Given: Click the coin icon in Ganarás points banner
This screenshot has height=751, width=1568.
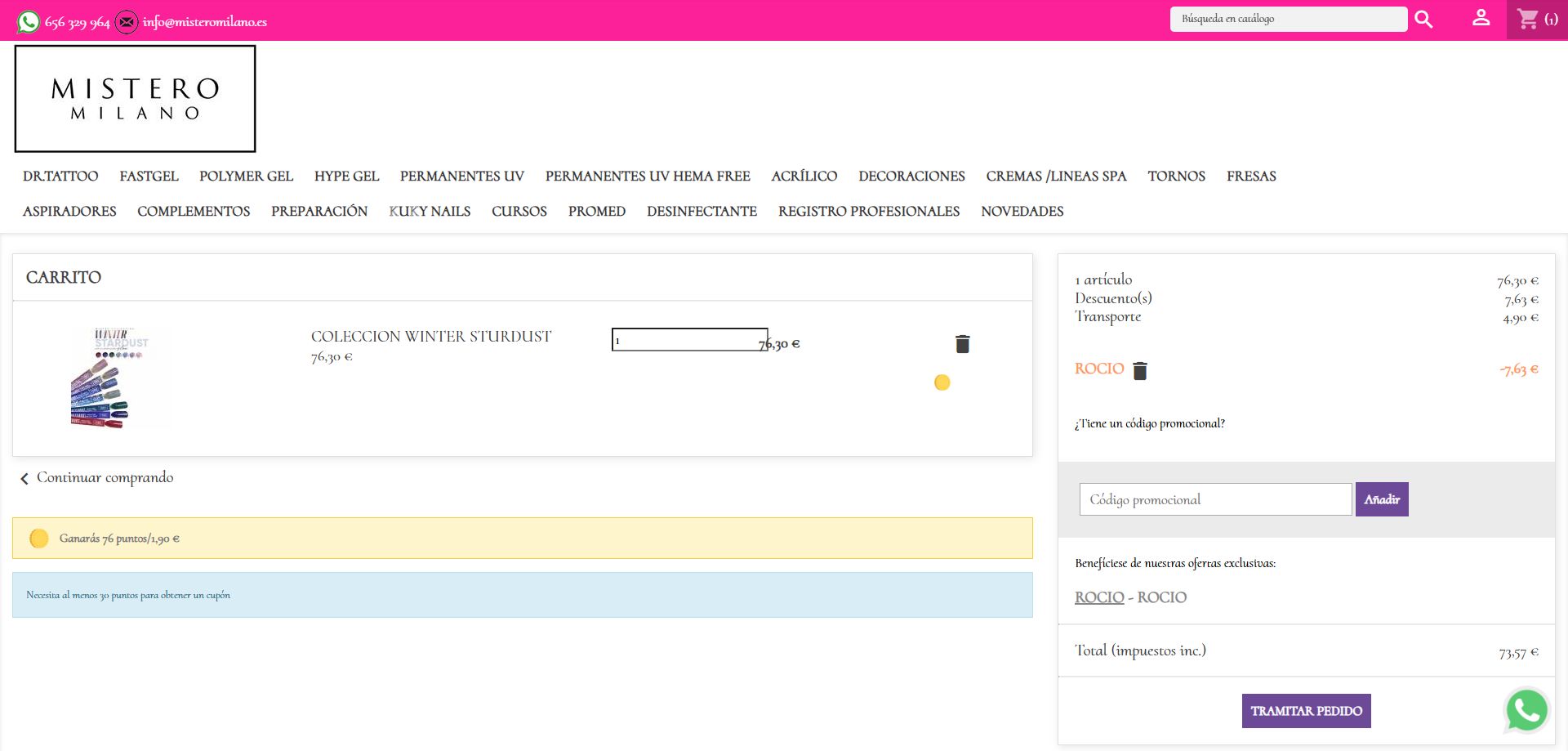Looking at the screenshot, I should click(x=38, y=539).
